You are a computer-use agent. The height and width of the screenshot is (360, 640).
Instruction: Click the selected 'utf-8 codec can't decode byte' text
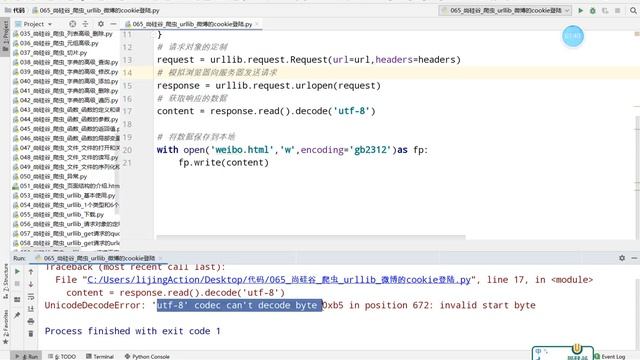click(240, 305)
